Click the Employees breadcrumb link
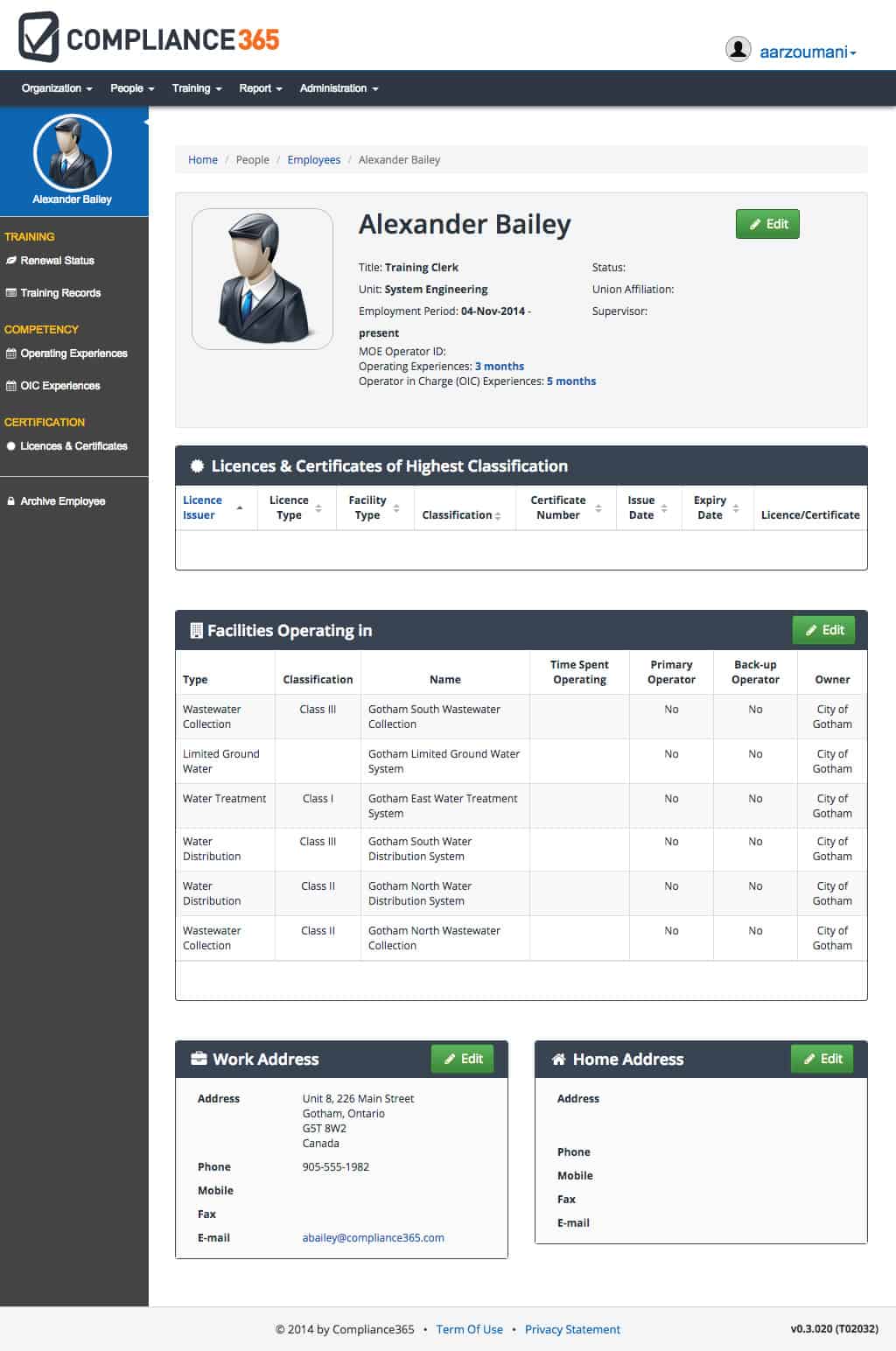Viewport: 896px width, 1351px height. pos(313,160)
